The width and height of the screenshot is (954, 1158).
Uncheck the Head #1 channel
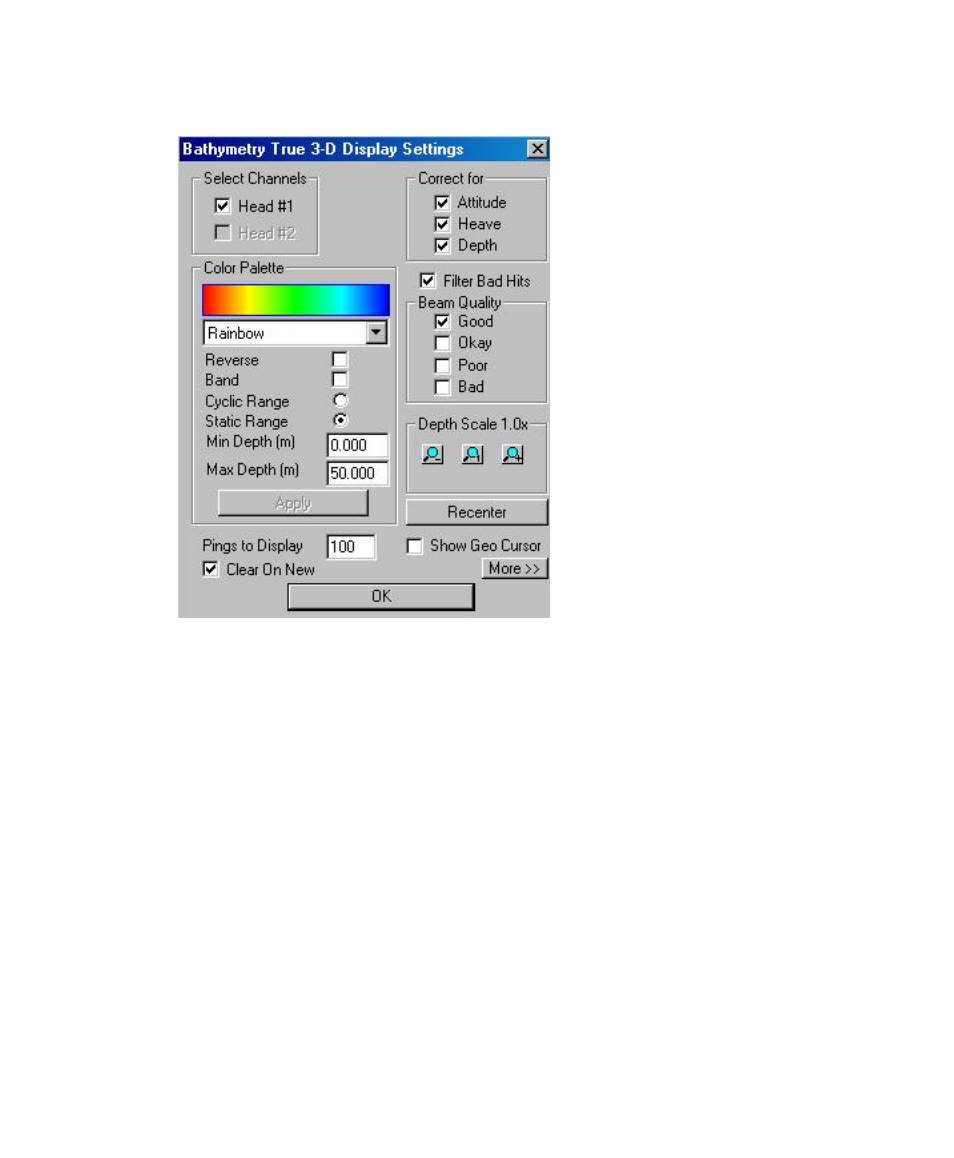pos(222,207)
